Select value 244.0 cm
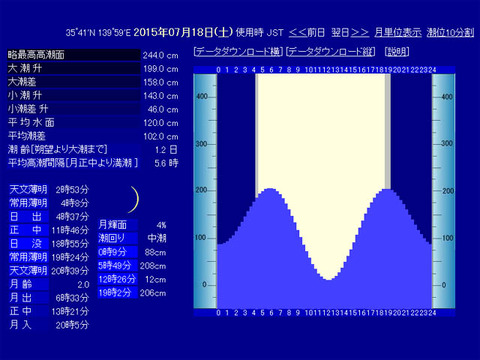 pos(160,55)
